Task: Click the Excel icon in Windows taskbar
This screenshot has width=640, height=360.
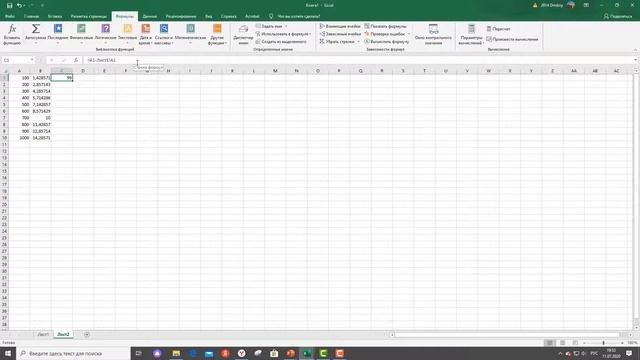Action: click(307, 353)
